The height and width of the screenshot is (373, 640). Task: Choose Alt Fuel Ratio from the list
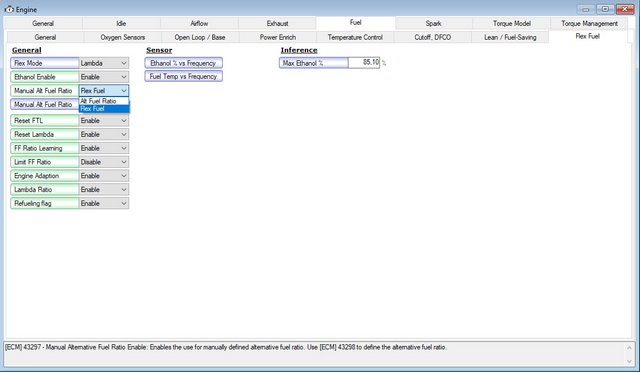104,101
